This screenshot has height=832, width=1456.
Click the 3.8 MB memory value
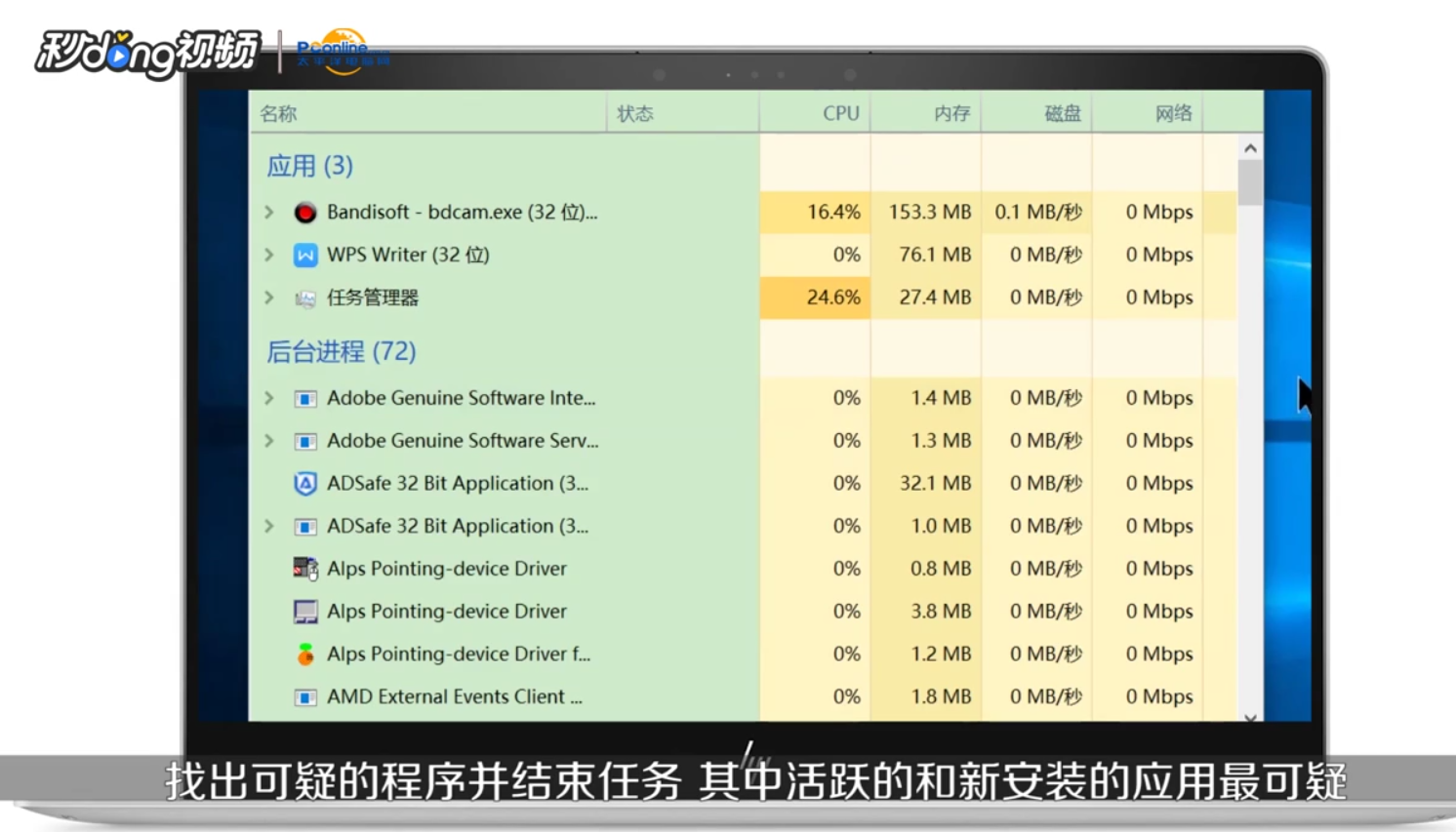pyautogui.click(x=941, y=611)
